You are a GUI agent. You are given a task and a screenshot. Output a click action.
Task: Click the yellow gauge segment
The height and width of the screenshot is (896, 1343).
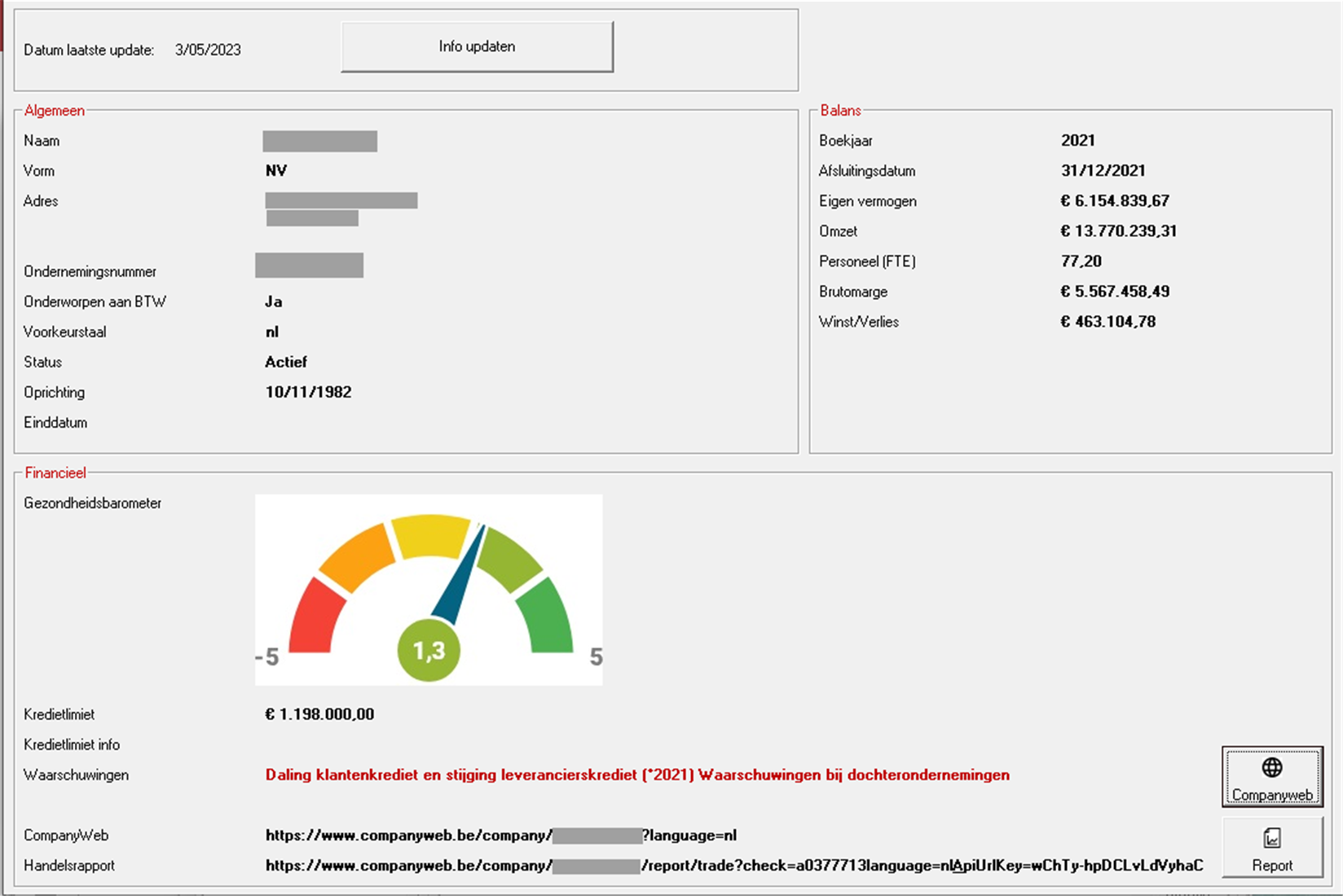tap(429, 535)
